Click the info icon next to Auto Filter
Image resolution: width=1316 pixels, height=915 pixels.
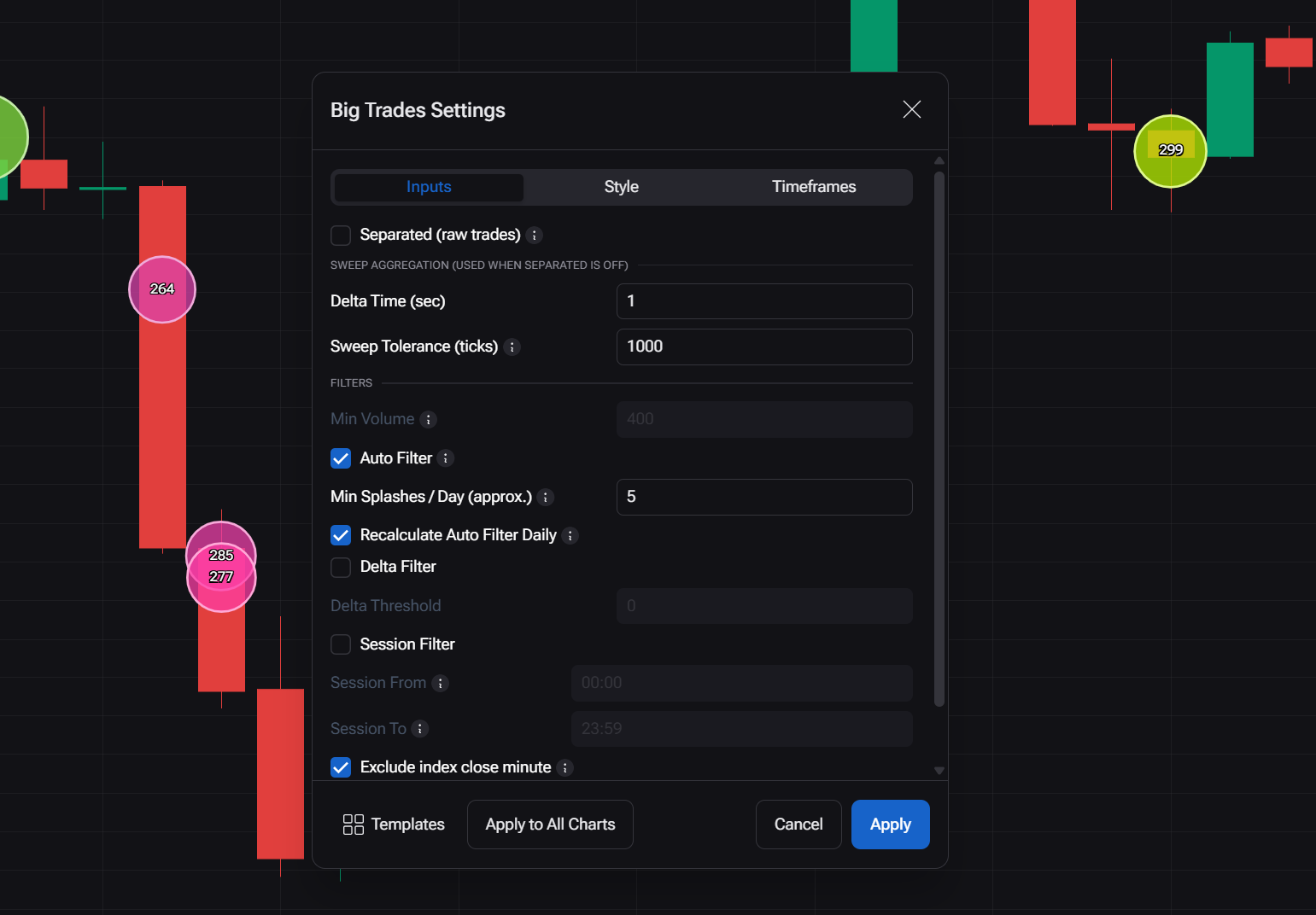click(x=446, y=458)
